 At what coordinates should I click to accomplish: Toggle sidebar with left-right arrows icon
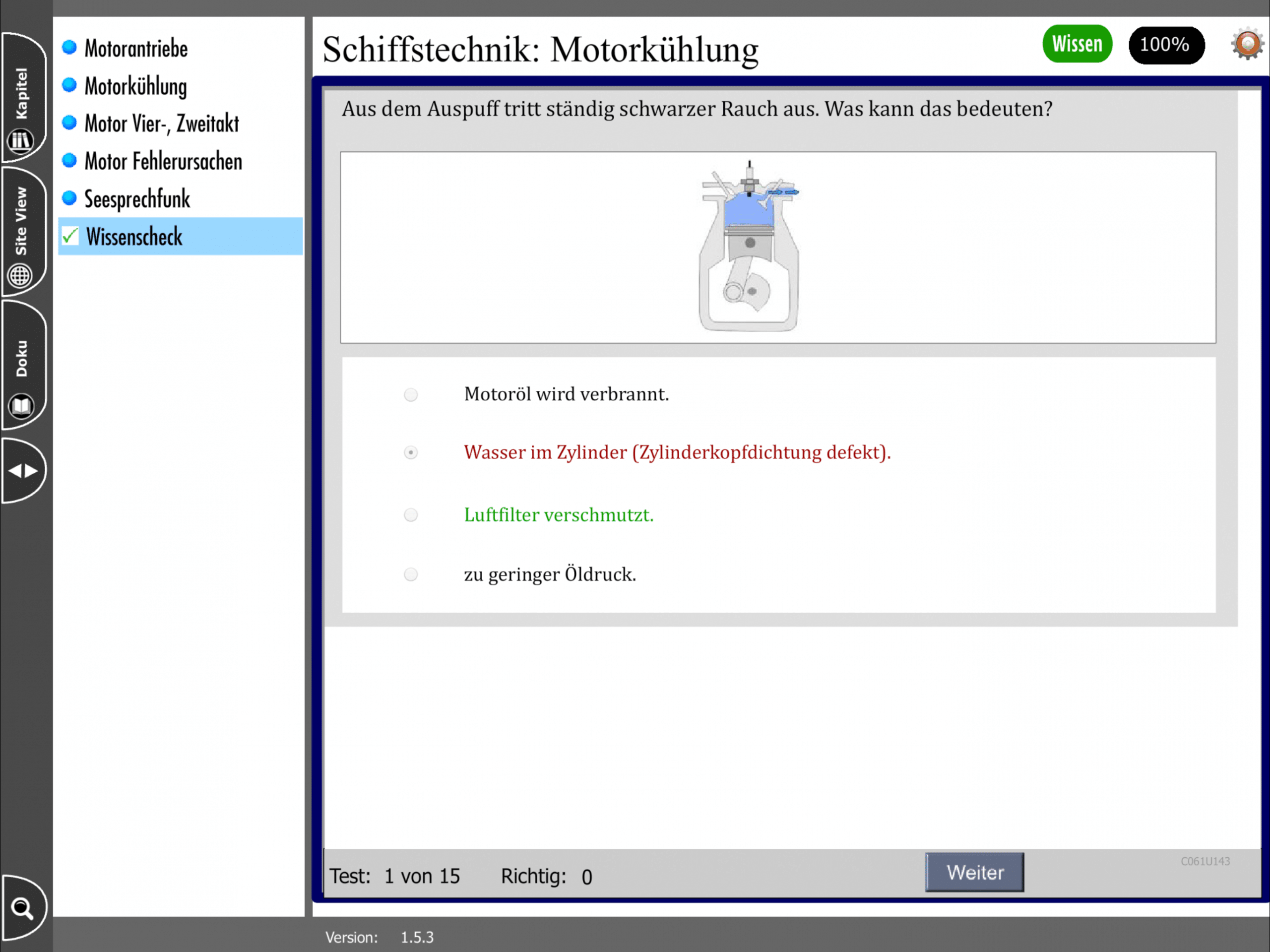tap(23, 471)
